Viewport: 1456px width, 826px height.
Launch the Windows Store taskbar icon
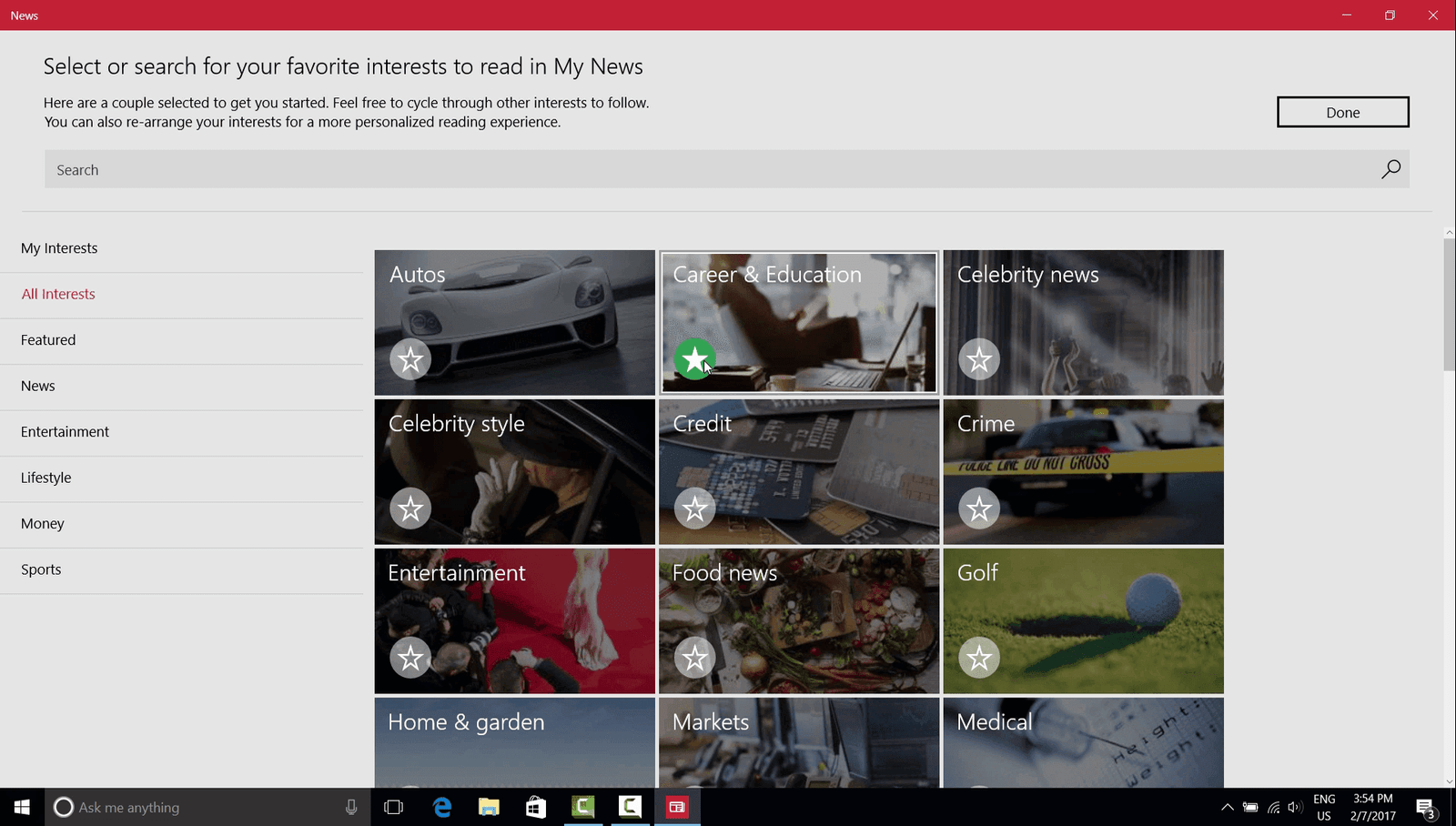pyautogui.click(x=536, y=807)
